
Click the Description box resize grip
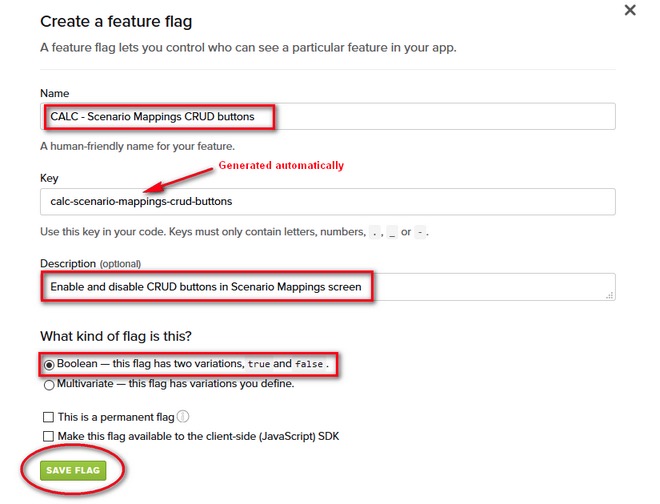tap(609, 296)
